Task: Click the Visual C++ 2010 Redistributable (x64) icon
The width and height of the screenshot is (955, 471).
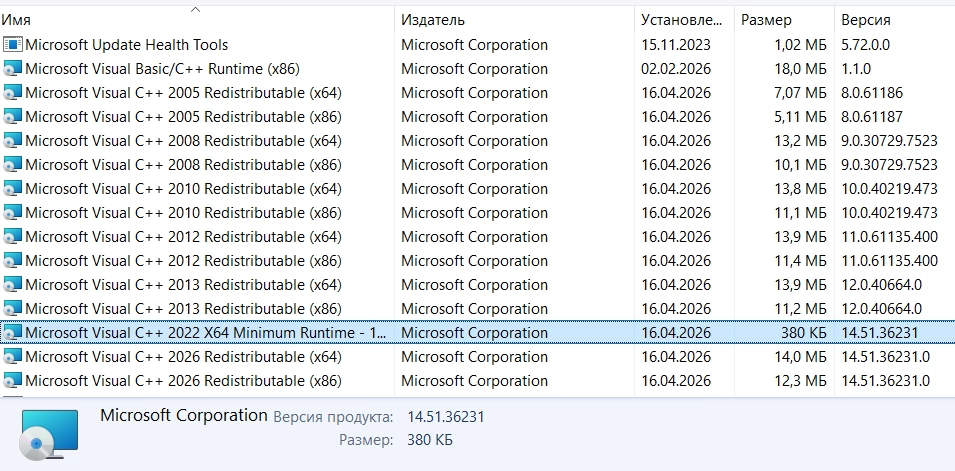Action: click(x=13, y=189)
